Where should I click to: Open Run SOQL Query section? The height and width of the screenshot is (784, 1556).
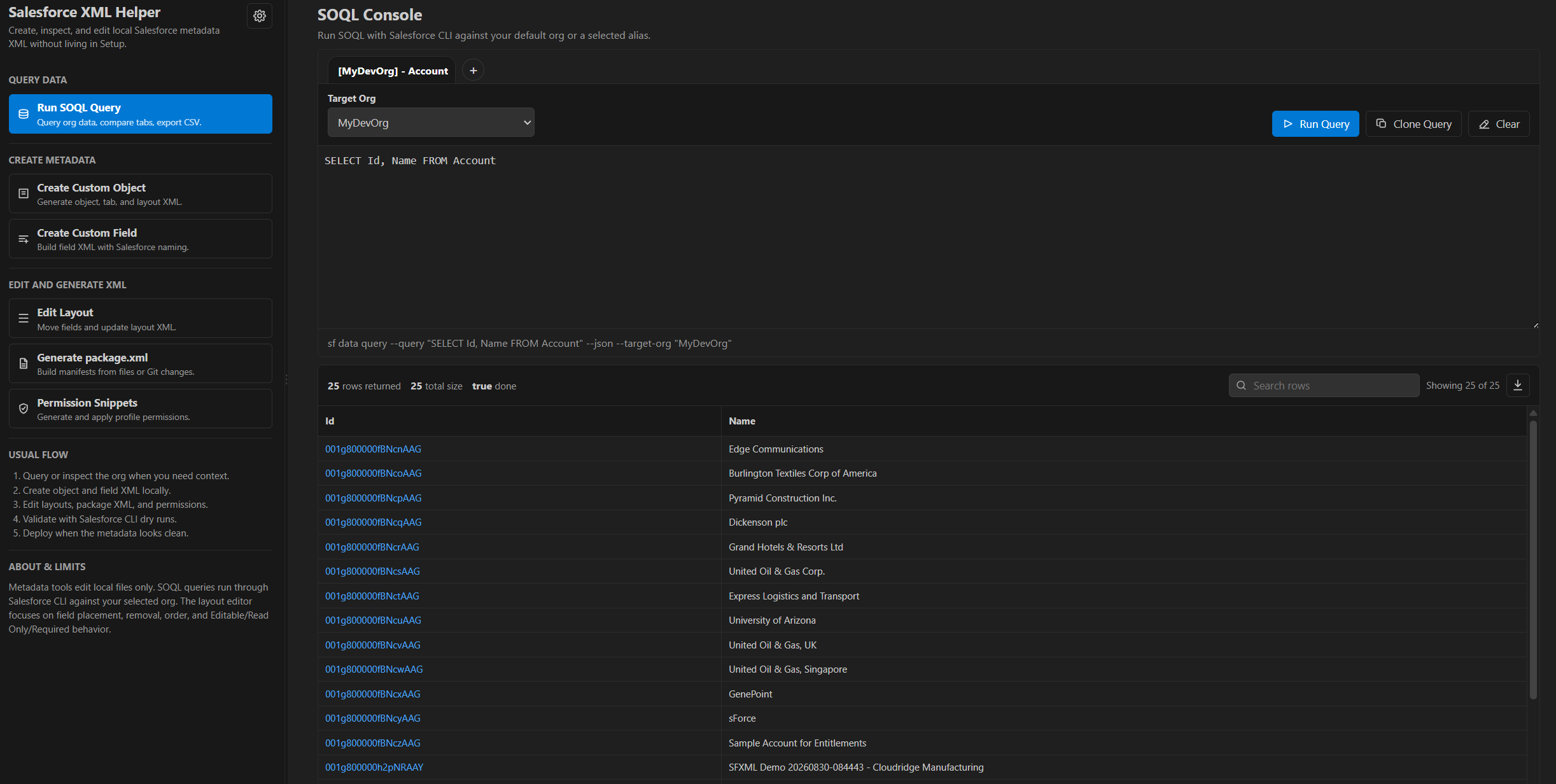(141, 114)
